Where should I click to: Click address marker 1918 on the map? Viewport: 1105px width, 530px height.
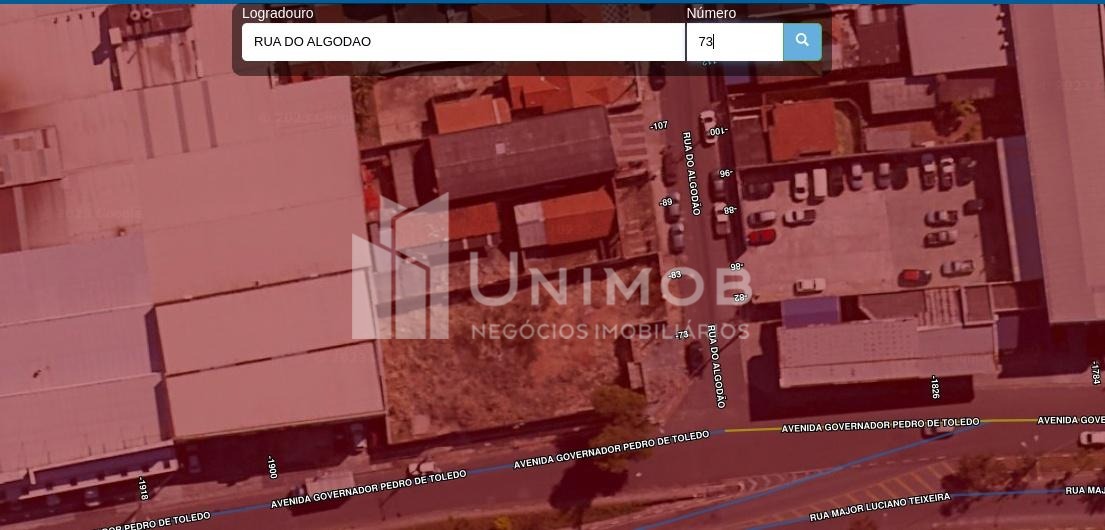pos(143,489)
